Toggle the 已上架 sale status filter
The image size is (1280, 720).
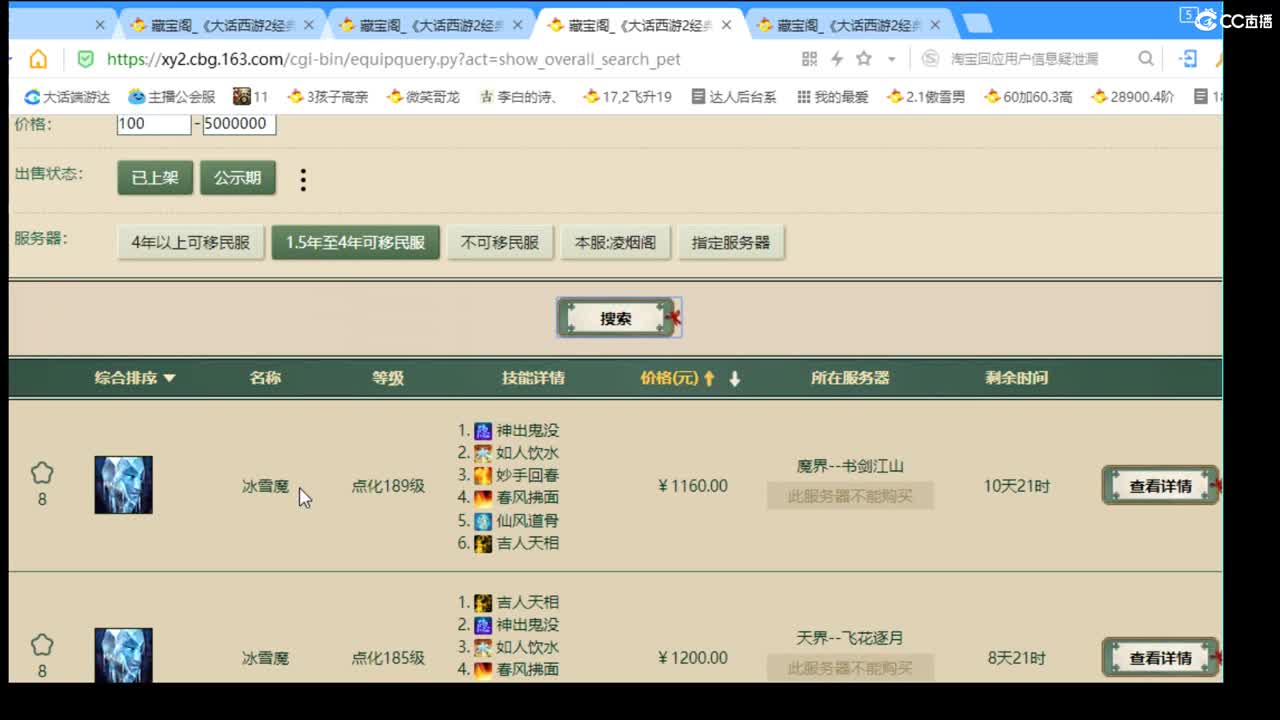[155, 177]
